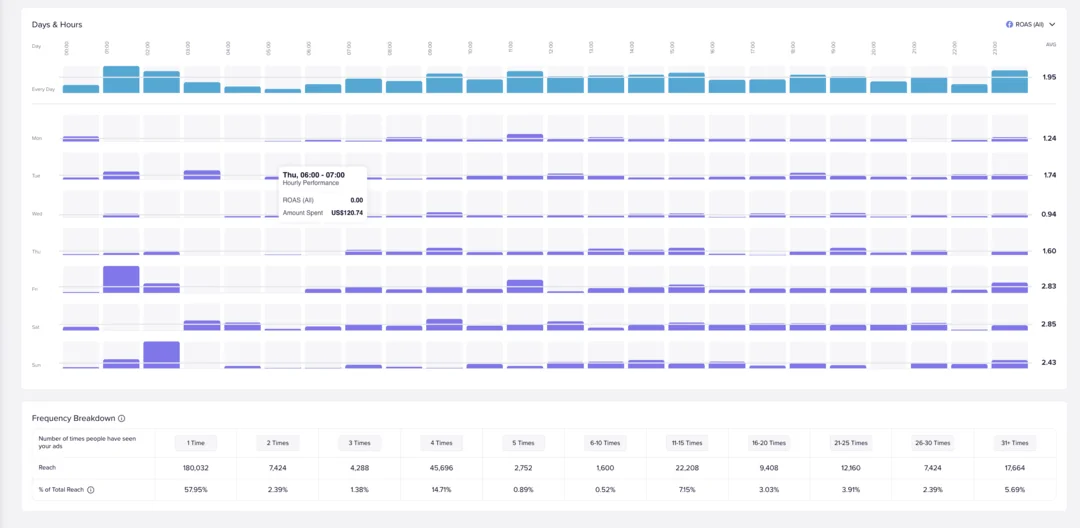Click the Tuesday 03:00 bar
The height and width of the screenshot is (528, 1080).
click(202, 175)
